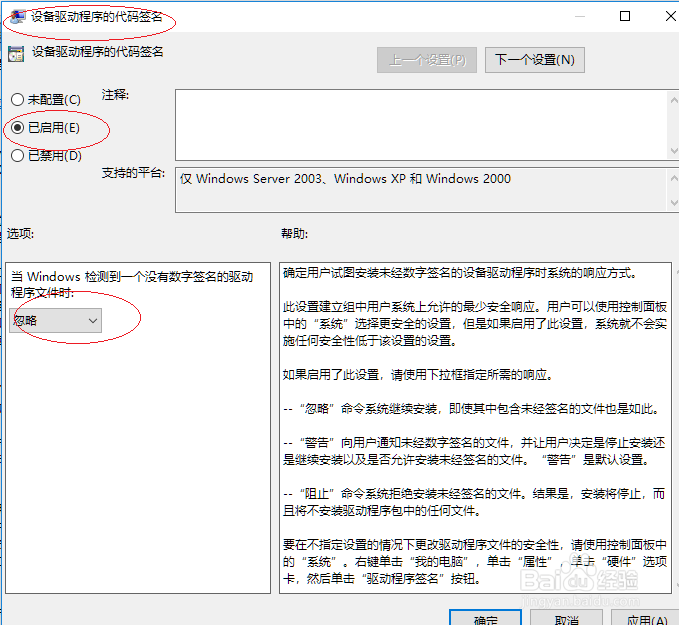Click the 确定 button
Viewport: 679px width, 625px height.
pos(485,619)
